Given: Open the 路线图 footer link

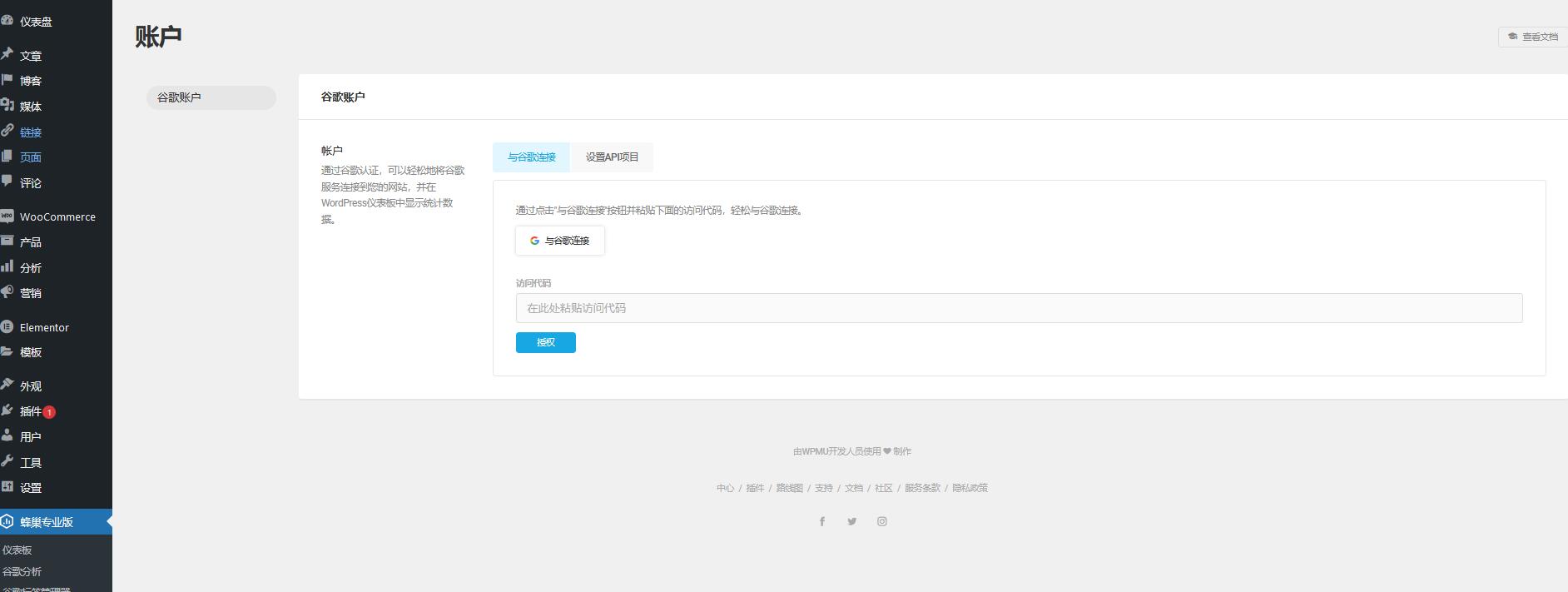Looking at the screenshot, I should coord(790,488).
